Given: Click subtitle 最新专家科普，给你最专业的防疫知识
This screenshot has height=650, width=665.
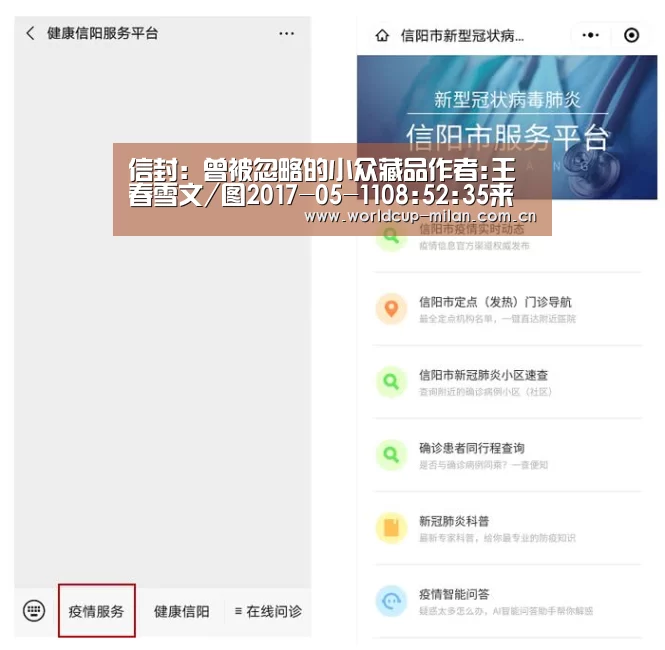Looking at the screenshot, I should point(497,538).
